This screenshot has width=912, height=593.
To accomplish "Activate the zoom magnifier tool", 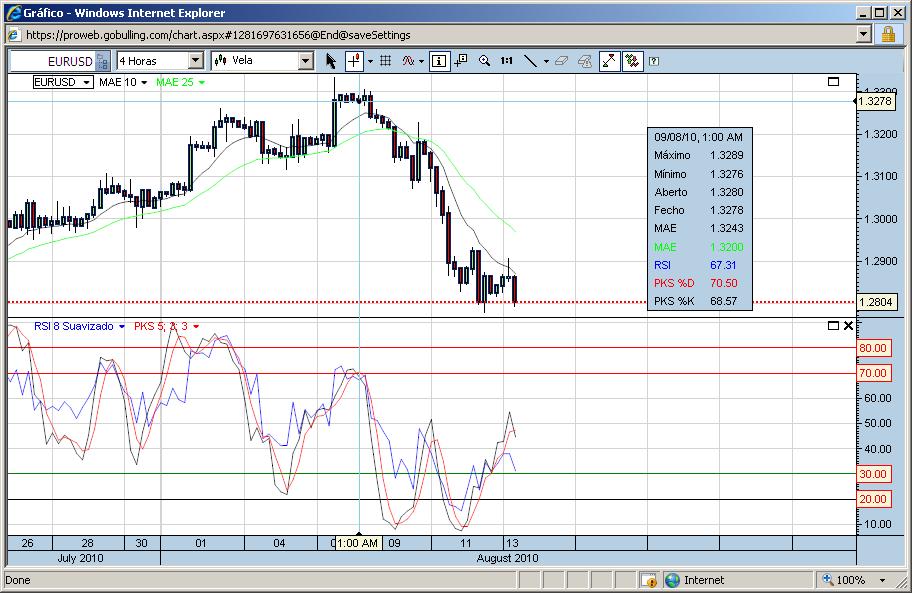I will 484,60.
